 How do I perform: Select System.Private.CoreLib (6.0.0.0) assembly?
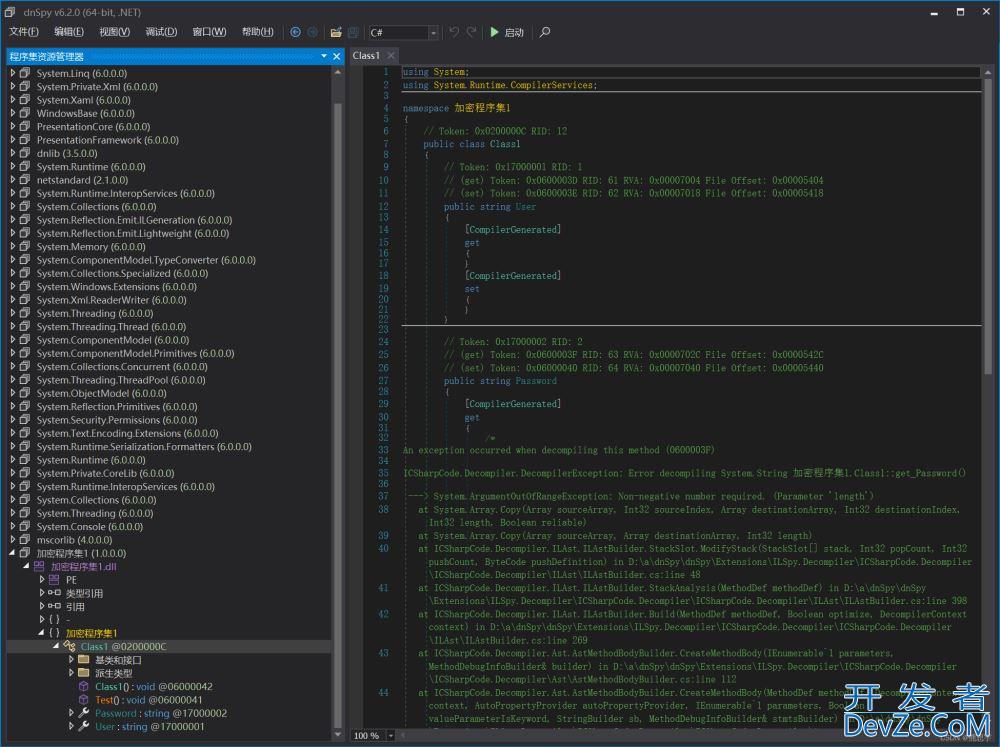pyautogui.click(x=105, y=473)
